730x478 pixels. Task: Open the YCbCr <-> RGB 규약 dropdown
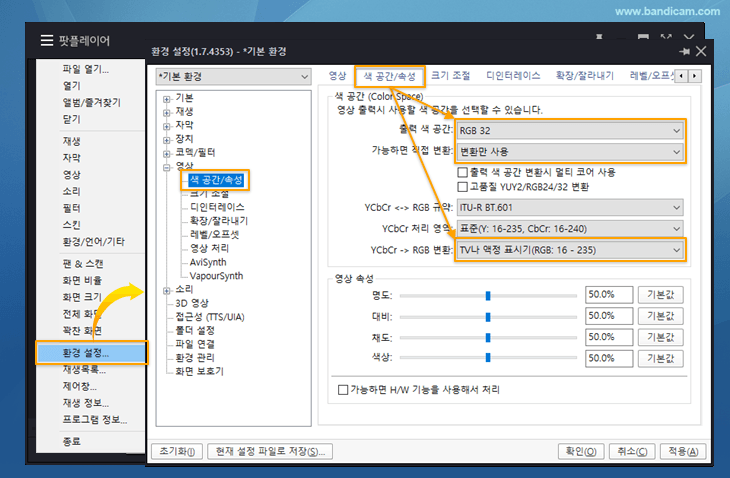point(570,208)
